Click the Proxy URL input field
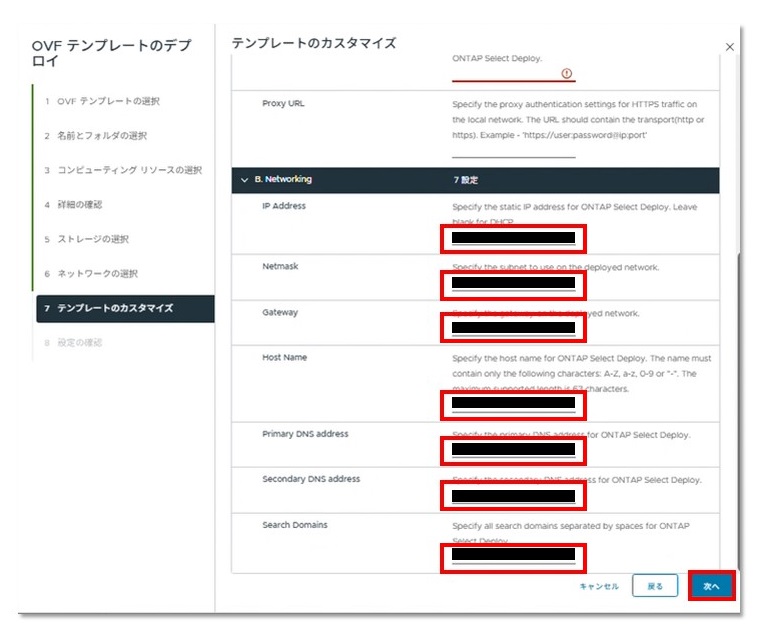This screenshot has width=768, height=634. (x=513, y=150)
